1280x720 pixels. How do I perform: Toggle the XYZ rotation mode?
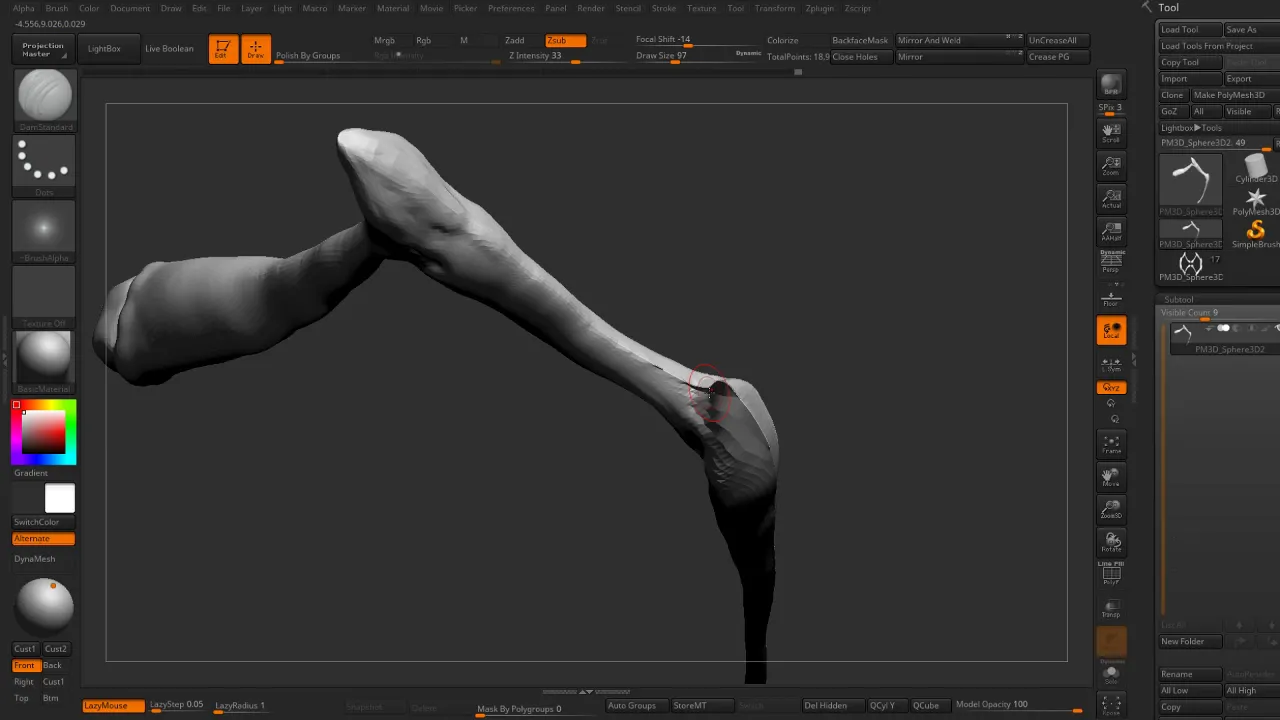coord(1111,388)
